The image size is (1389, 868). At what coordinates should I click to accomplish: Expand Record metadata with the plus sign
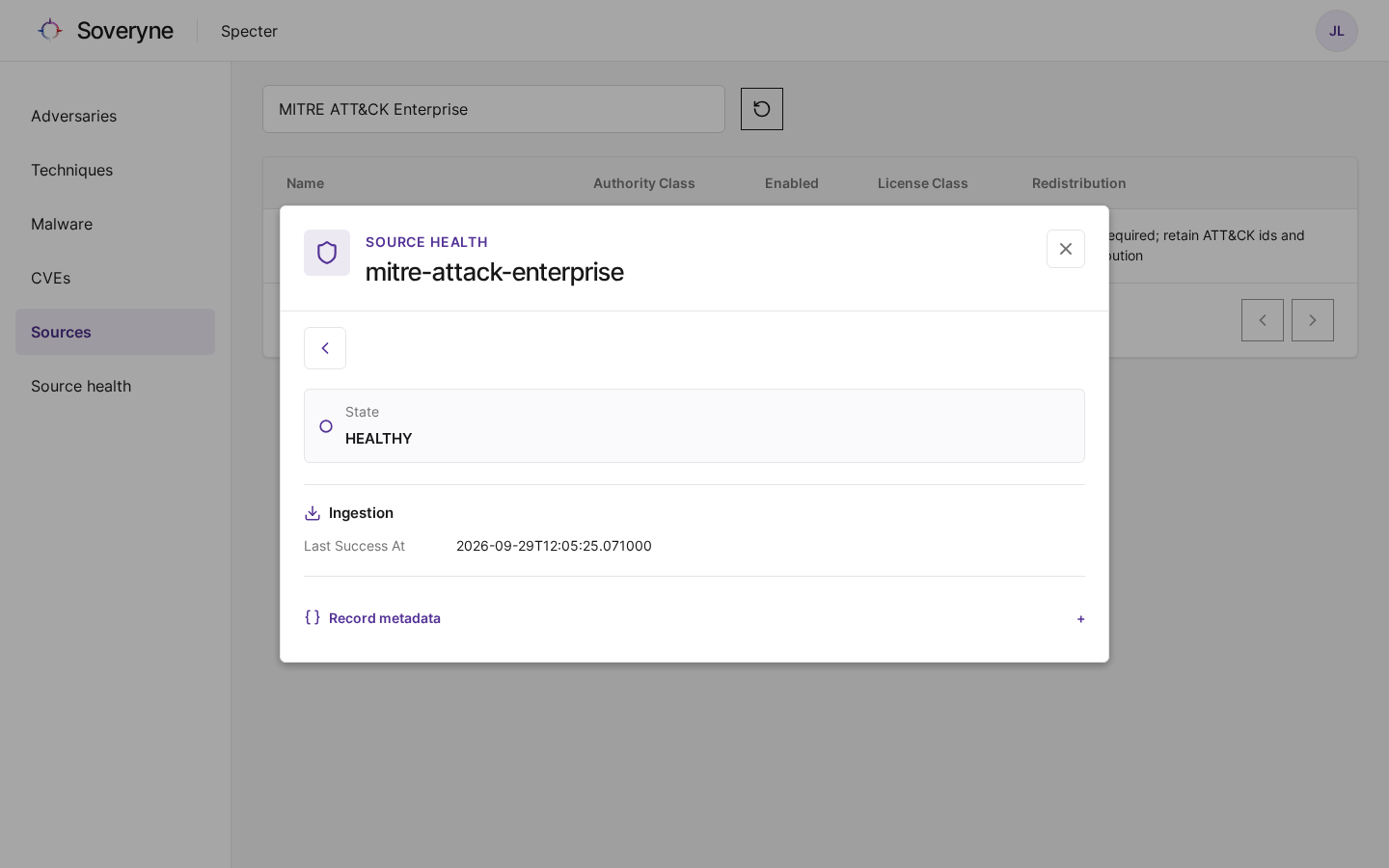click(x=1080, y=619)
